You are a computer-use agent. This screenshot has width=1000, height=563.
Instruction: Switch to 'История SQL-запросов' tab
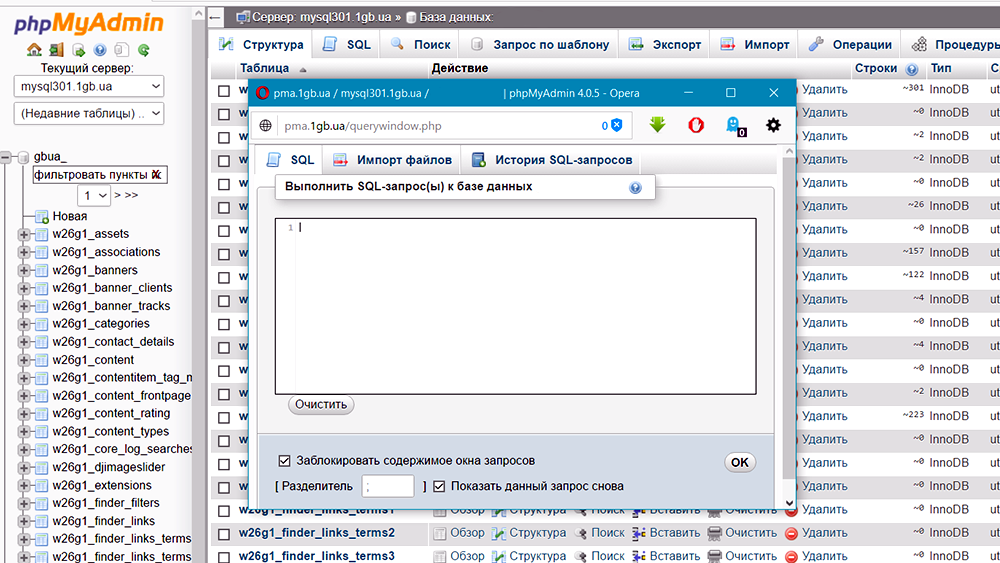[551, 160]
